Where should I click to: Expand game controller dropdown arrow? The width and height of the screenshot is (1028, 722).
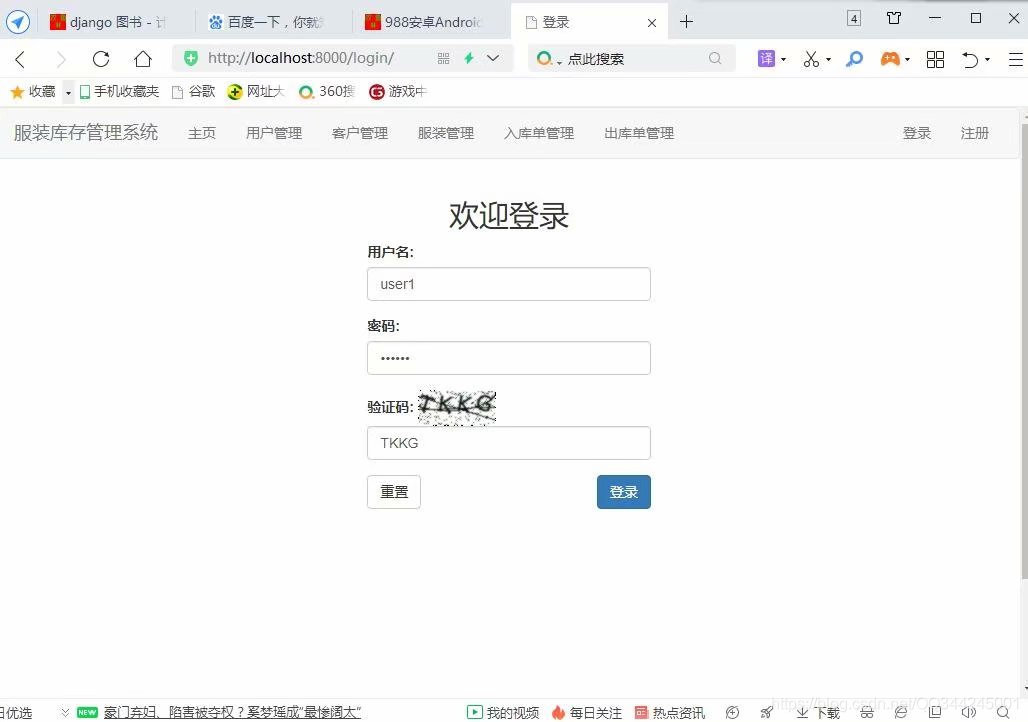coord(907,60)
